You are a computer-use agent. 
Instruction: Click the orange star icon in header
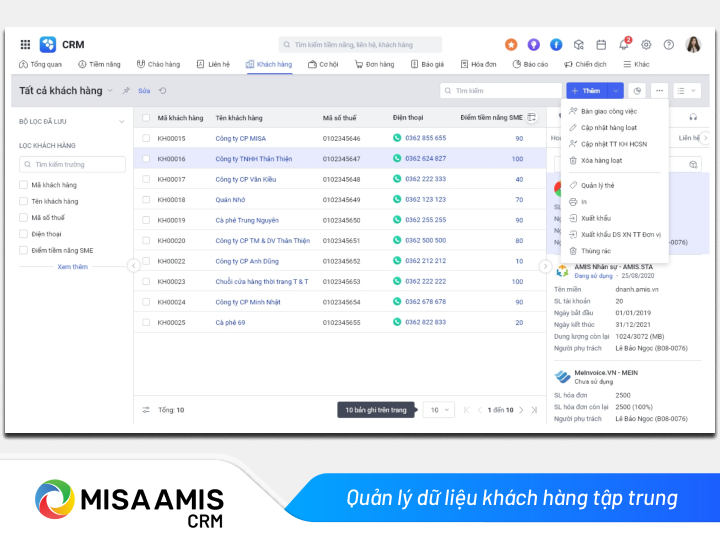pyautogui.click(x=511, y=45)
